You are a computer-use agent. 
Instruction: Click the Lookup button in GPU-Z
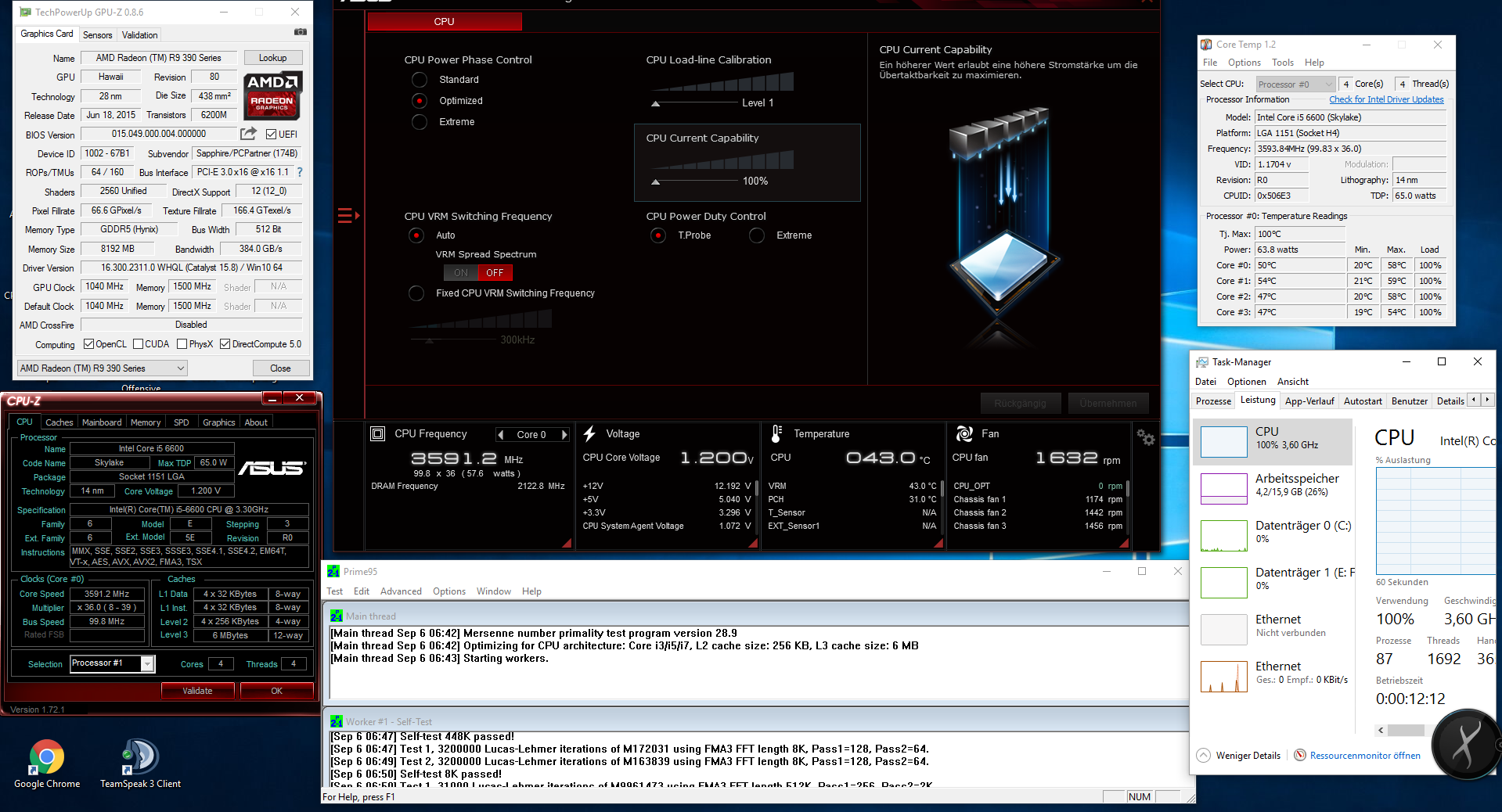pos(272,58)
